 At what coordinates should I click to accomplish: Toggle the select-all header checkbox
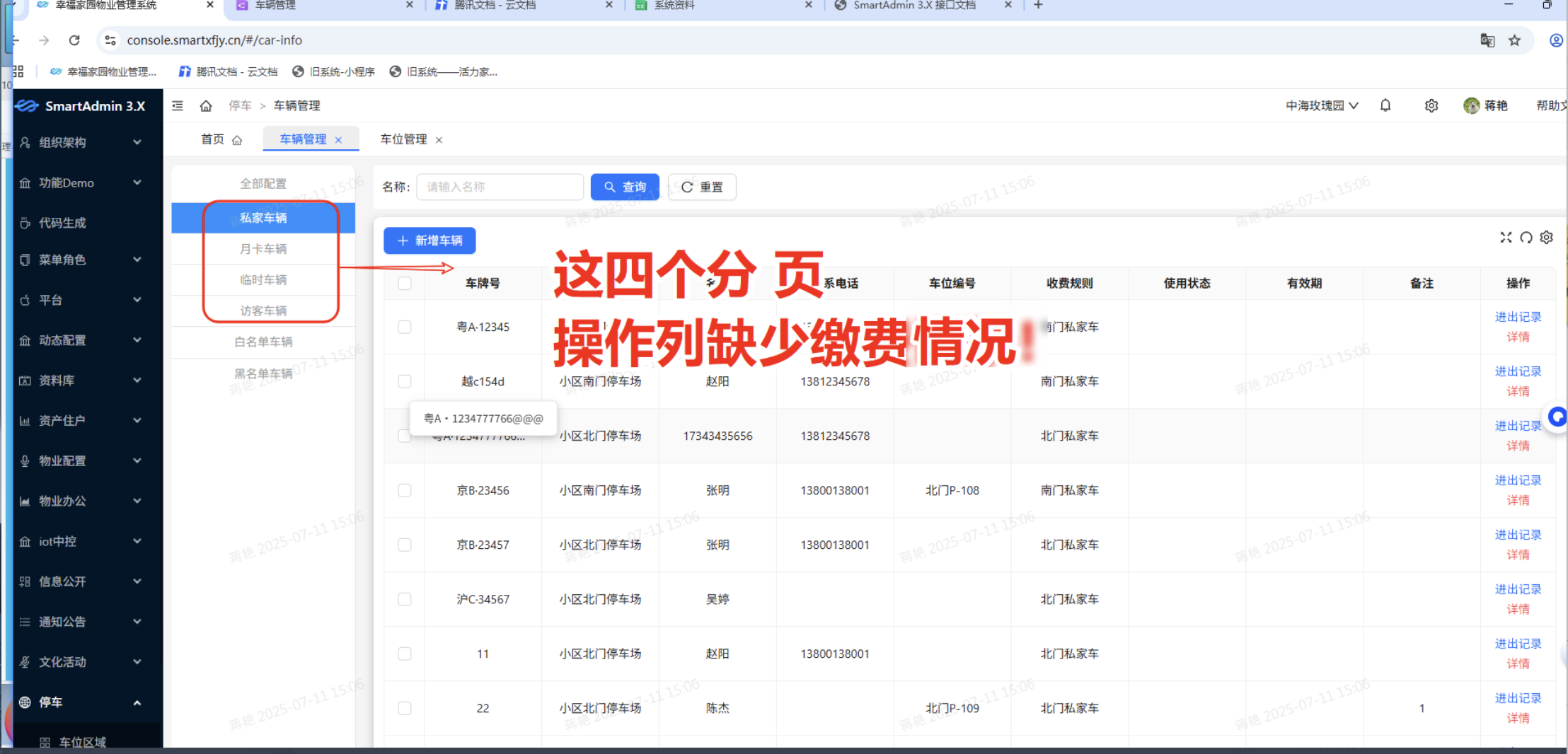click(404, 283)
